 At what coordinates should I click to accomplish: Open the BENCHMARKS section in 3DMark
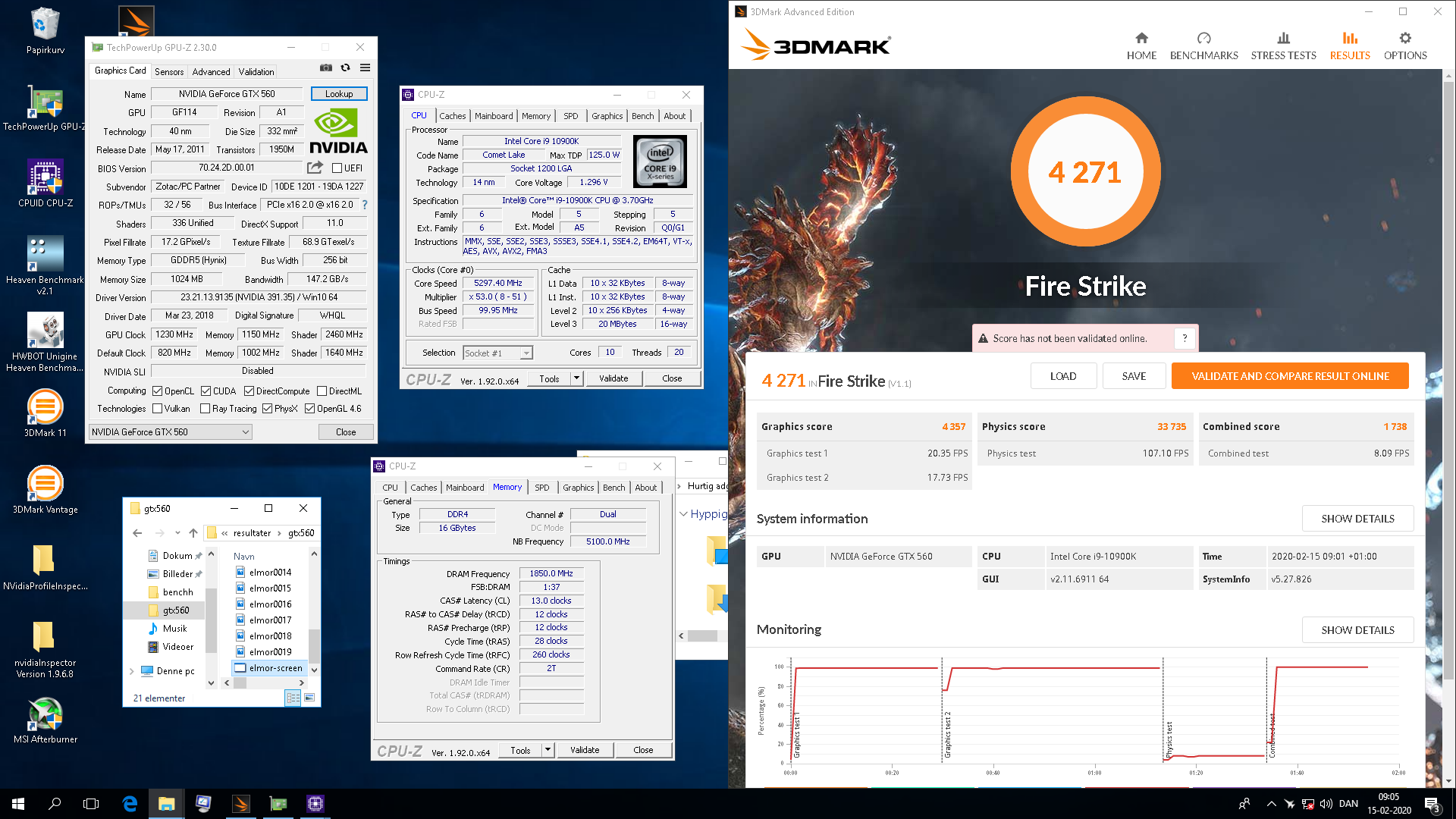[1203, 46]
